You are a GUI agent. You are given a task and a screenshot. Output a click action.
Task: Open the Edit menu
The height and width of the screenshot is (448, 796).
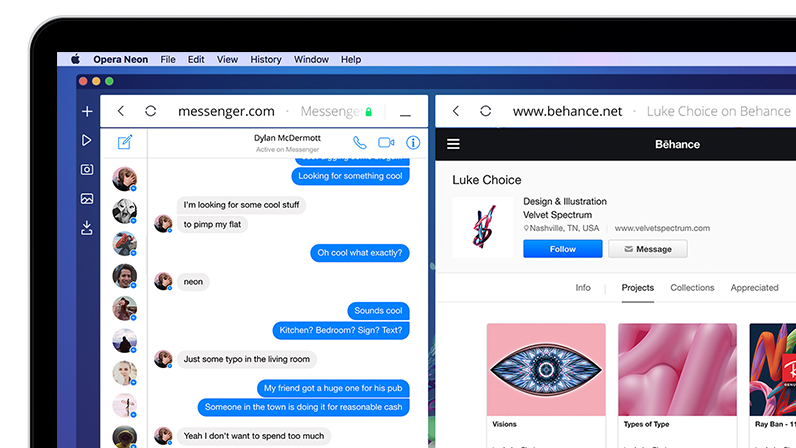(196, 59)
